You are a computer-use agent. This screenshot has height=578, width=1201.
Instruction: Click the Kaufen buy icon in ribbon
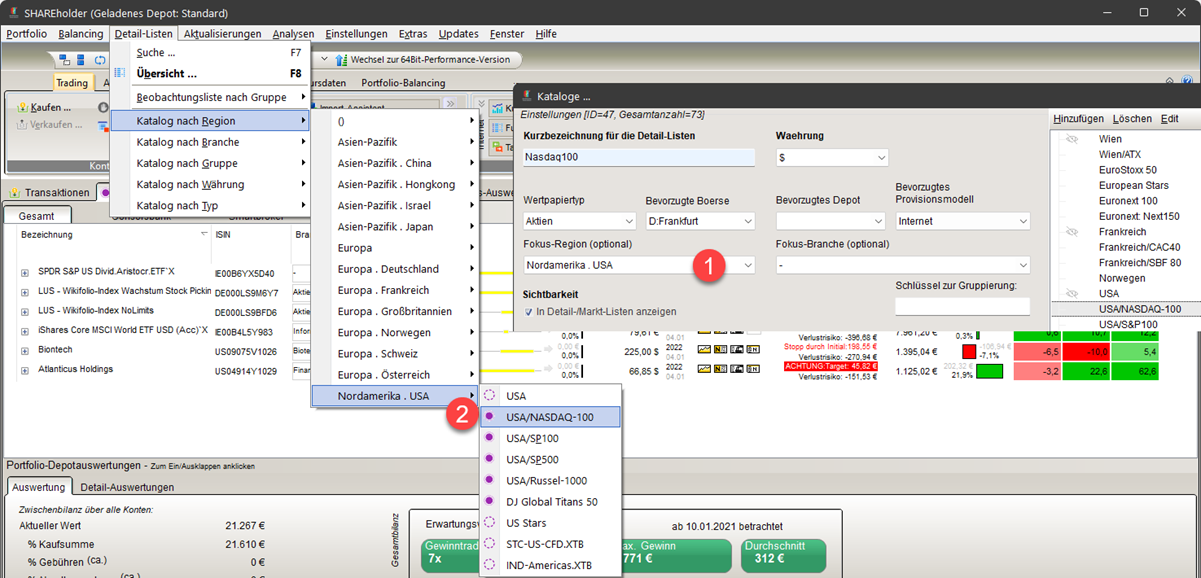coord(21,107)
